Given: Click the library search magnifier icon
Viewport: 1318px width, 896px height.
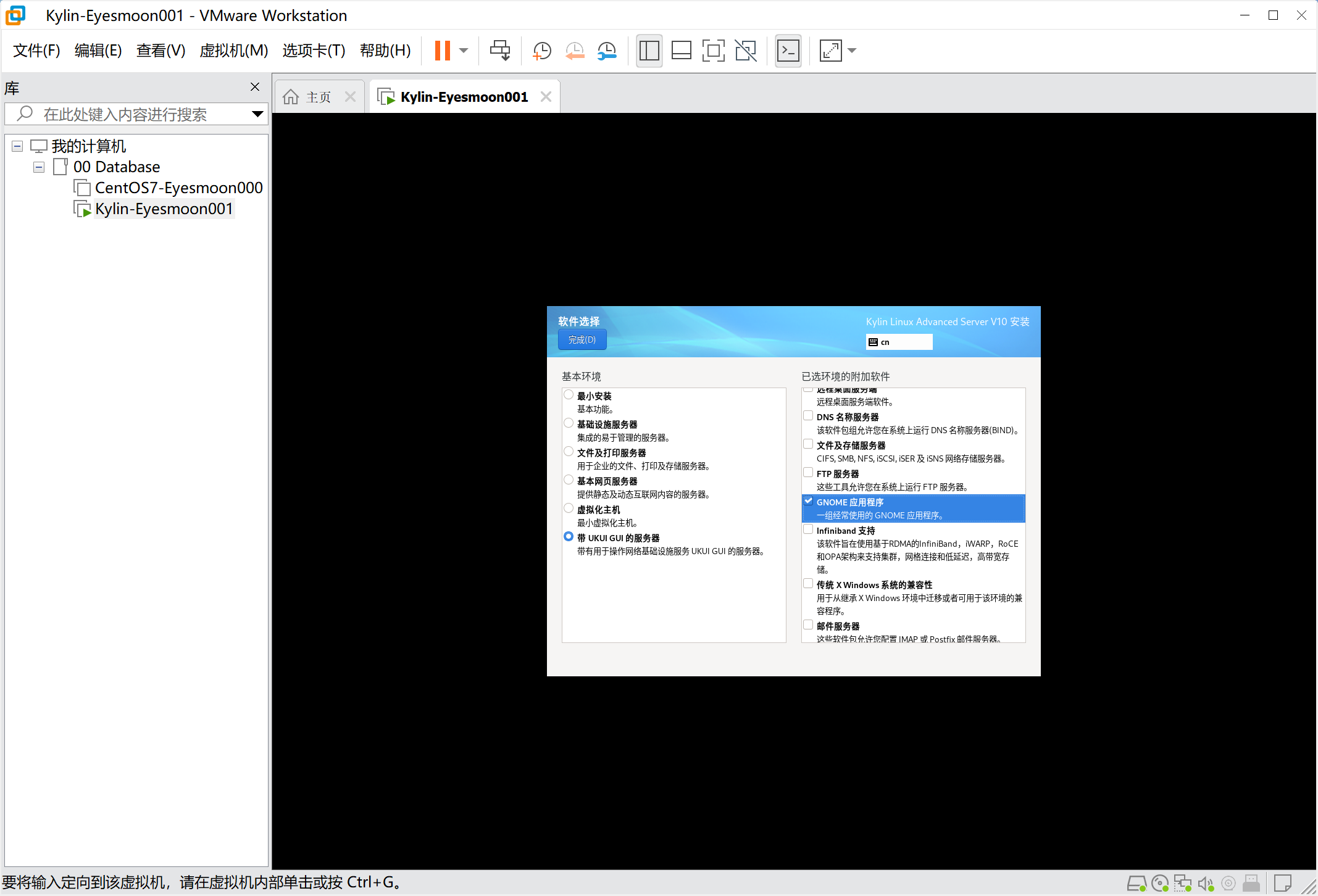Looking at the screenshot, I should (25, 114).
